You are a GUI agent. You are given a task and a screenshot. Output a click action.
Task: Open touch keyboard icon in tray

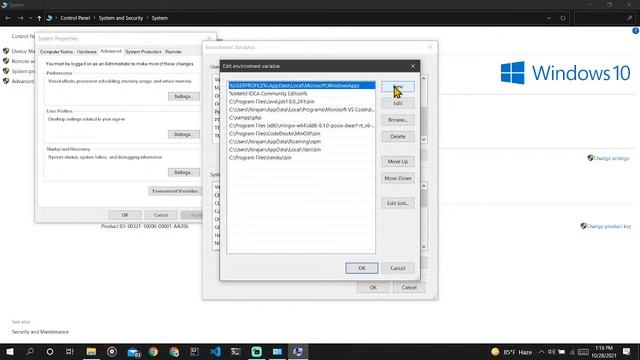pos(583,352)
